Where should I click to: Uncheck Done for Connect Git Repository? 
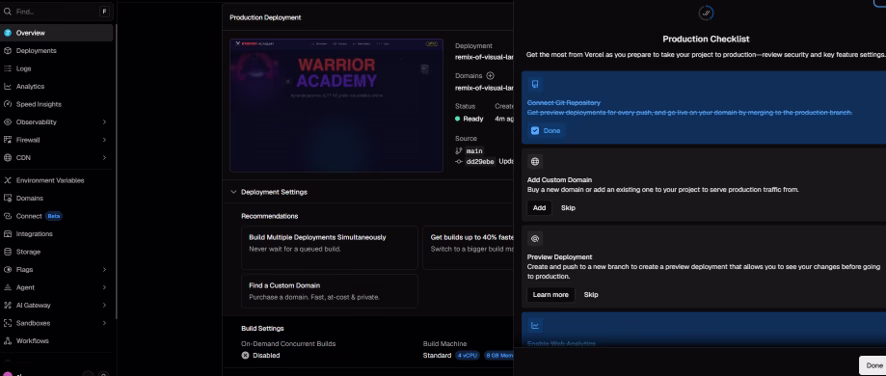pos(535,131)
